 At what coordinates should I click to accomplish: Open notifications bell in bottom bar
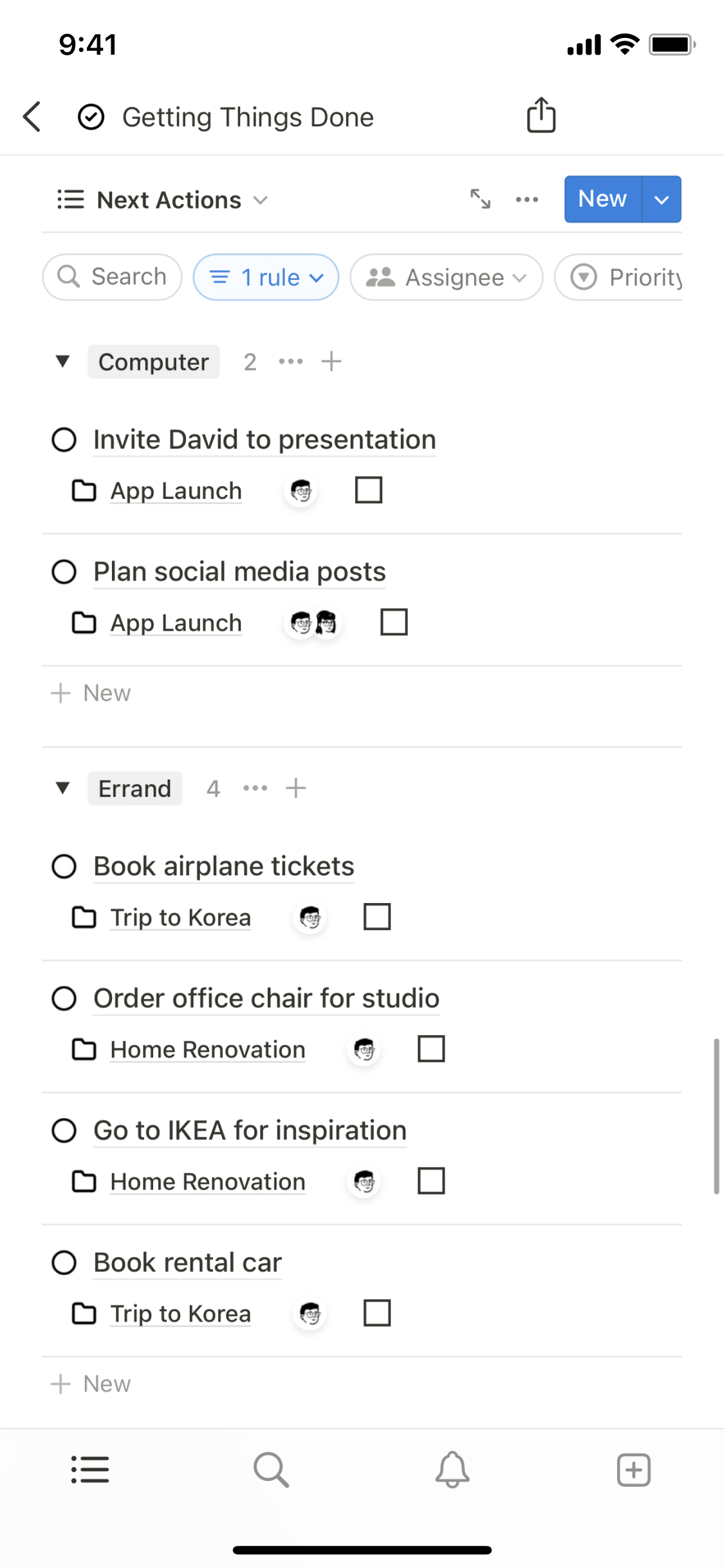(x=452, y=1470)
